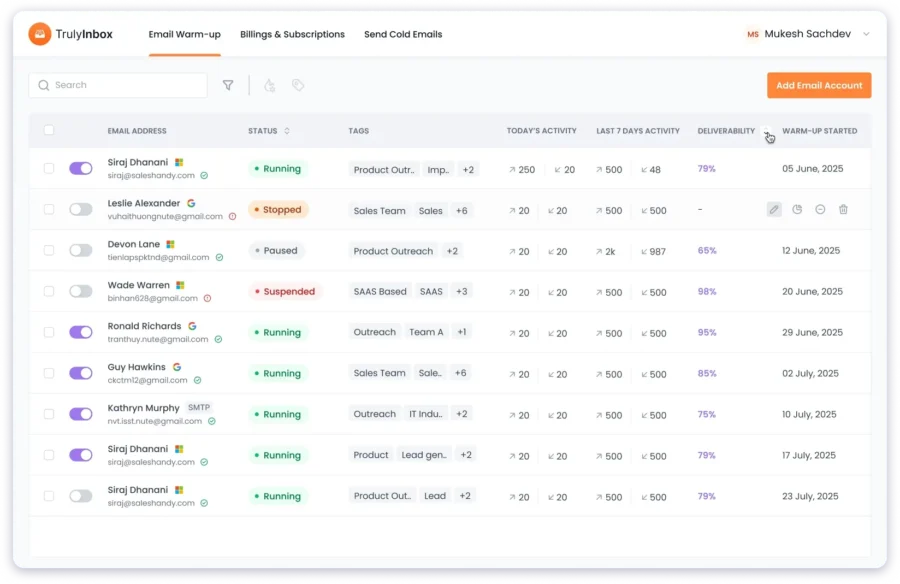View Leslie Alexander's stats via the pie chart icon
Screen dimensions: 900x584
pos(797,209)
